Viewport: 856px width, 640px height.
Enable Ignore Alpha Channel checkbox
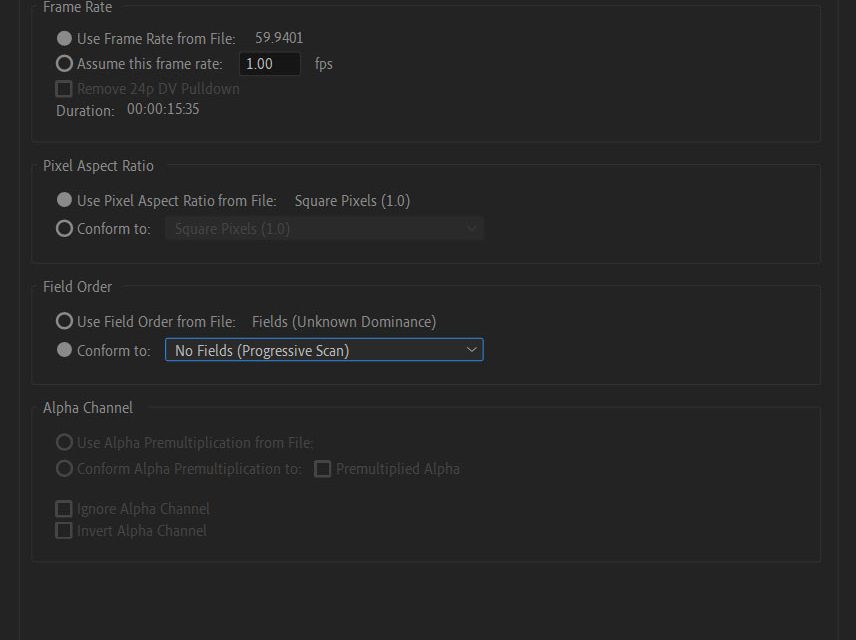pos(64,509)
